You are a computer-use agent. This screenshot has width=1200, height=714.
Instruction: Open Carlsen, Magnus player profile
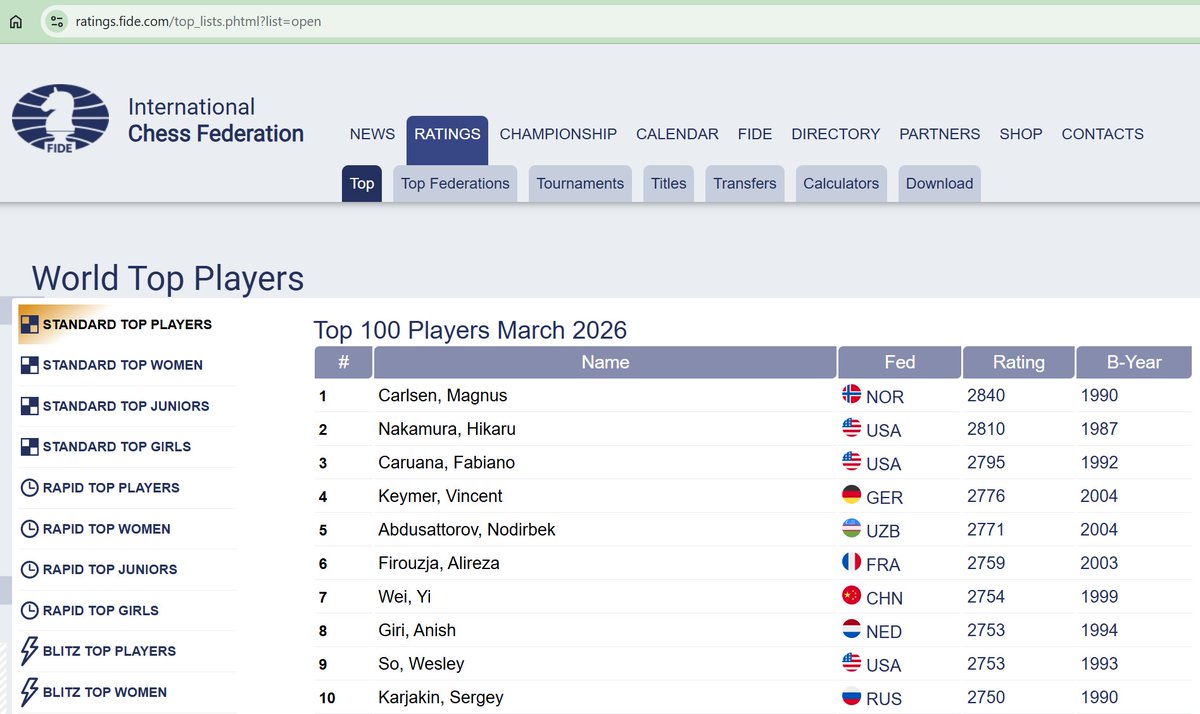(x=442, y=395)
